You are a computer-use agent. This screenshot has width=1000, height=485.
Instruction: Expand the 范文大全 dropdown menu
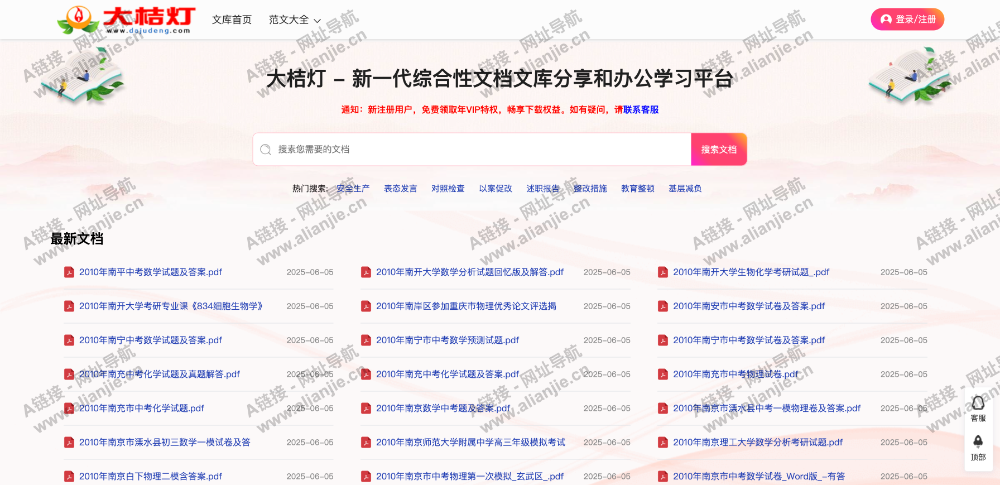pyautogui.click(x=295, y=20)
